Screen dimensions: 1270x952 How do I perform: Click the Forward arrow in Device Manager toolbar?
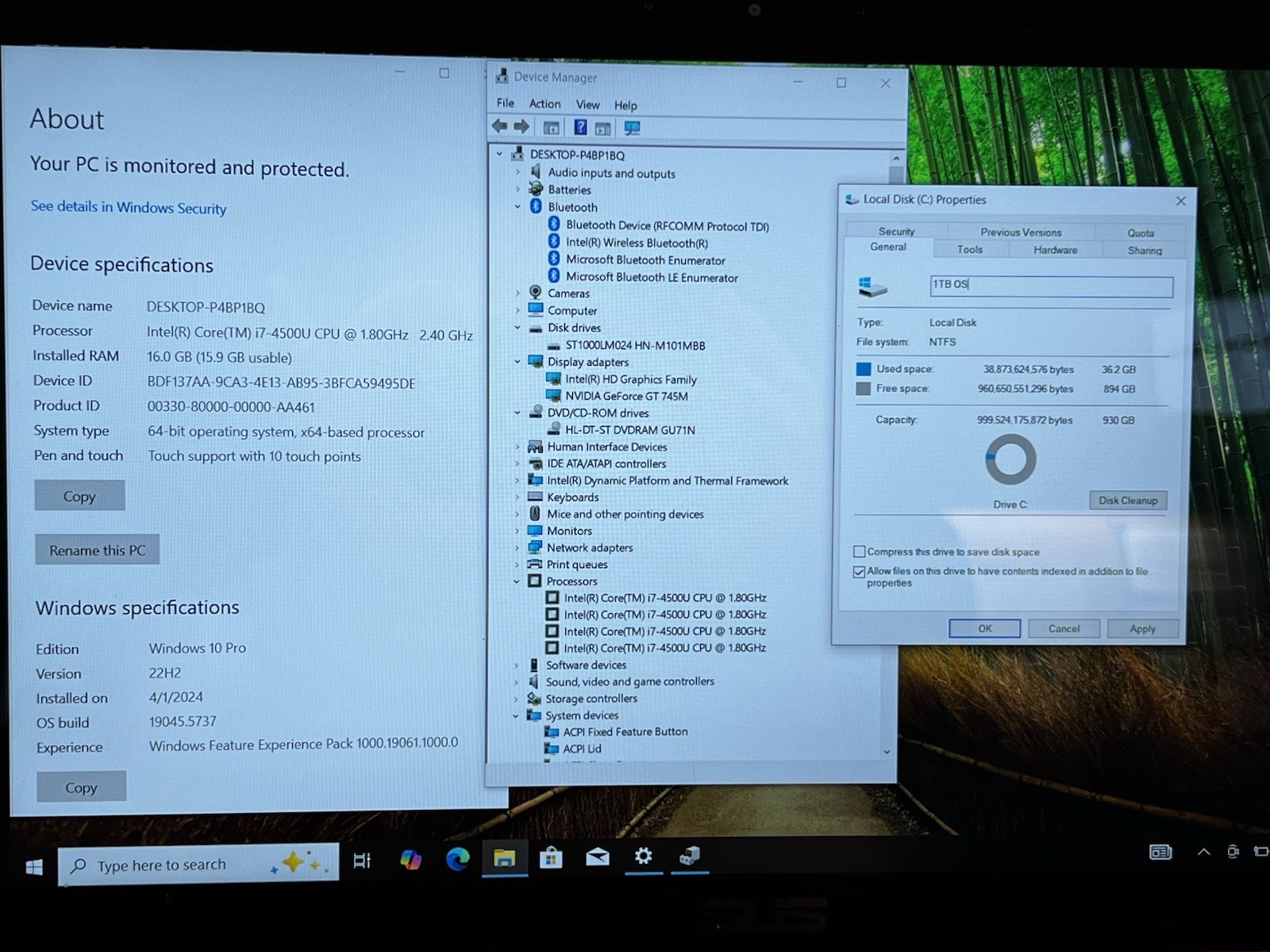[521, 126]
